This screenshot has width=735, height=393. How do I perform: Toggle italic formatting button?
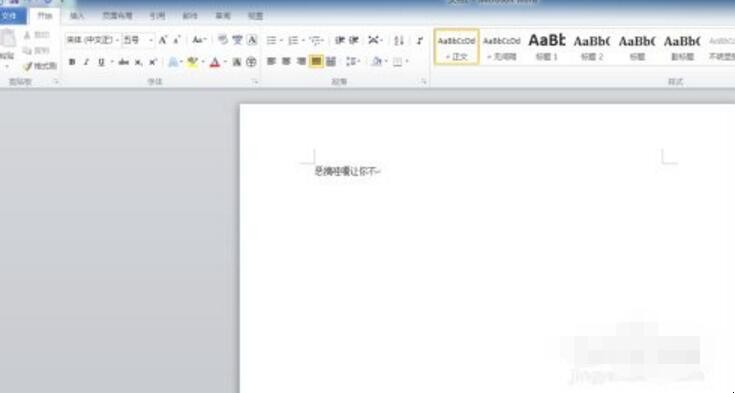click(86, 62)
